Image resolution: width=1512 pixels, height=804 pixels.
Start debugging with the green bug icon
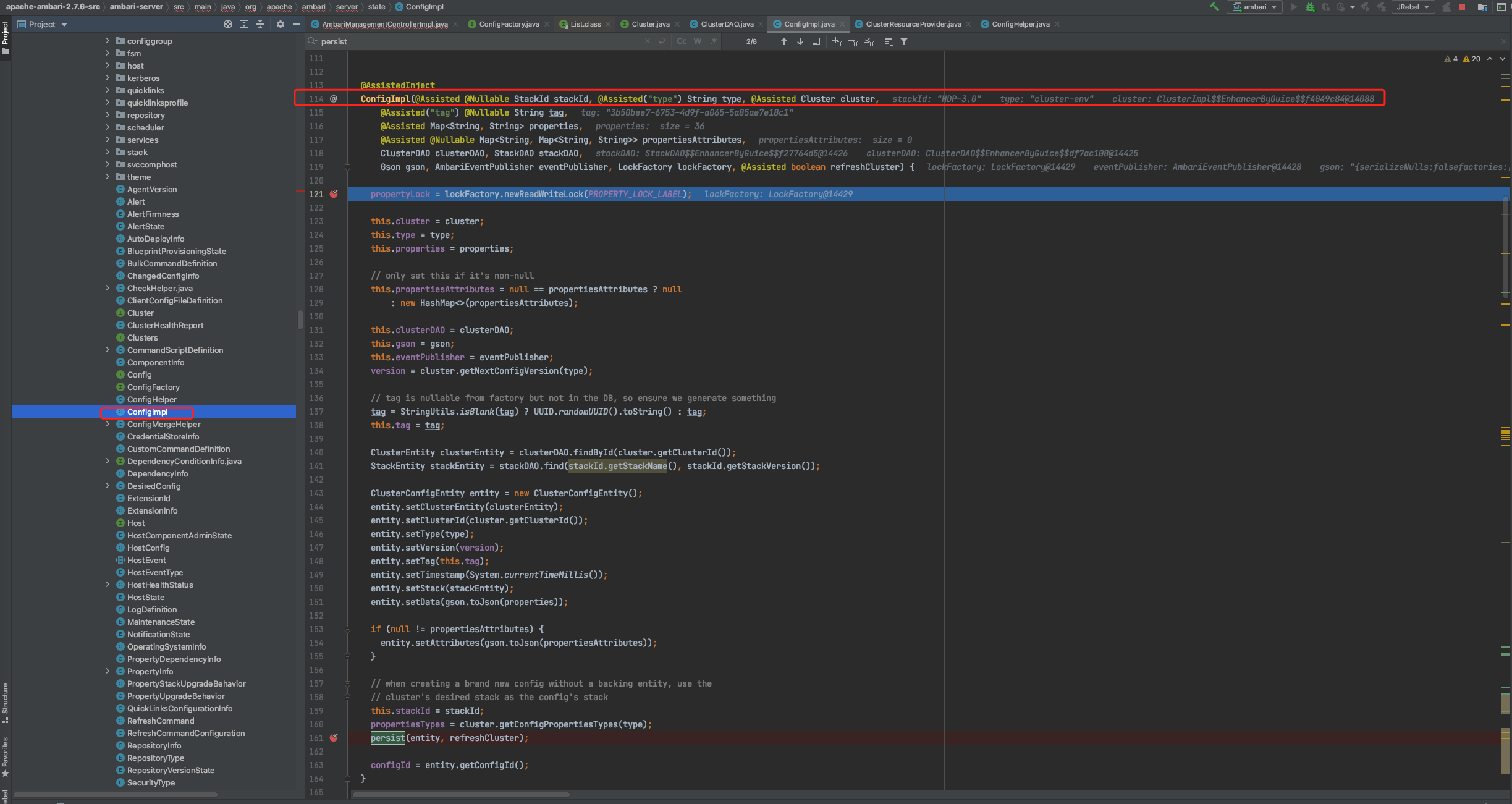click(1309, 7)
